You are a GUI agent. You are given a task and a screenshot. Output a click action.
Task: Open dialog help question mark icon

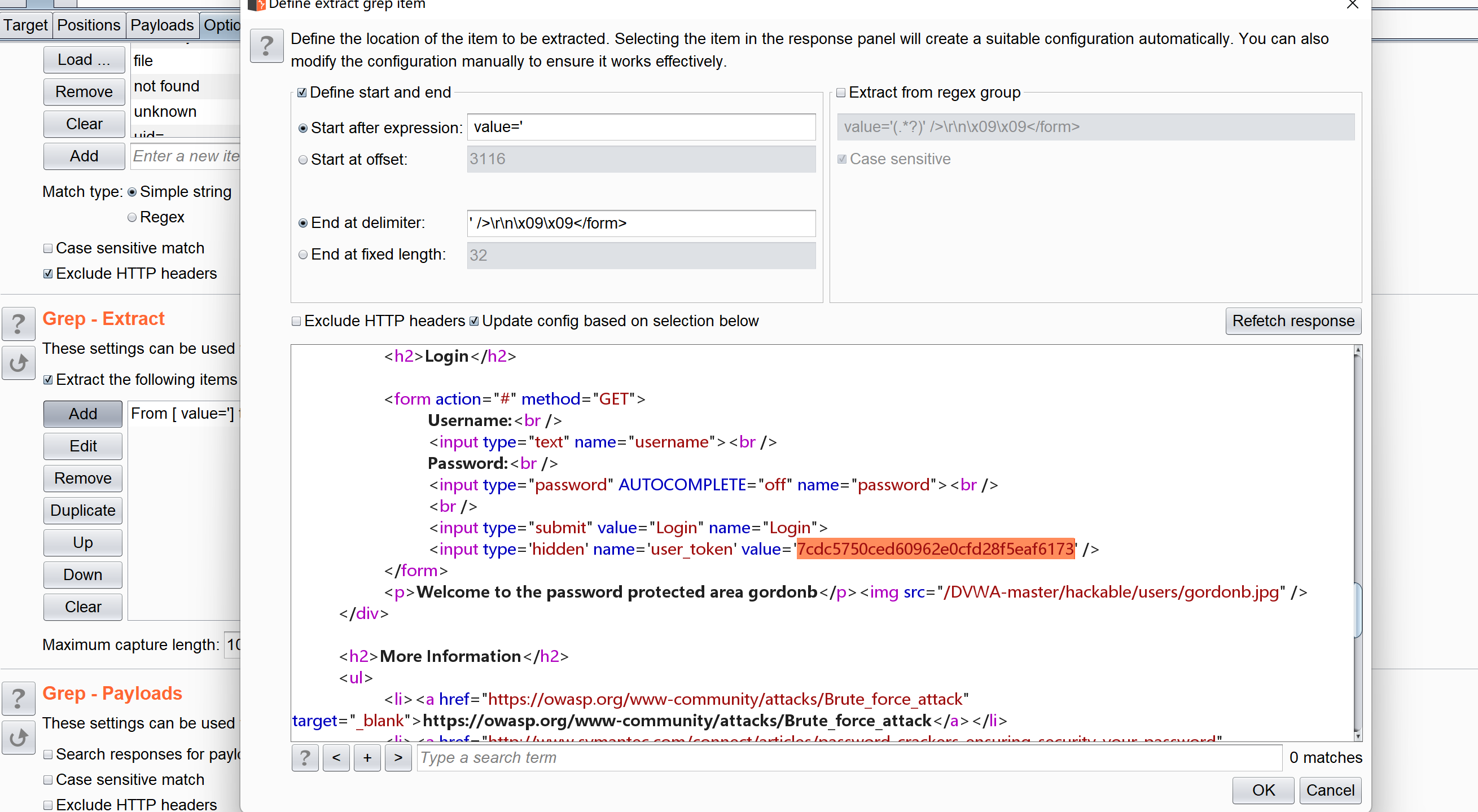266,45
